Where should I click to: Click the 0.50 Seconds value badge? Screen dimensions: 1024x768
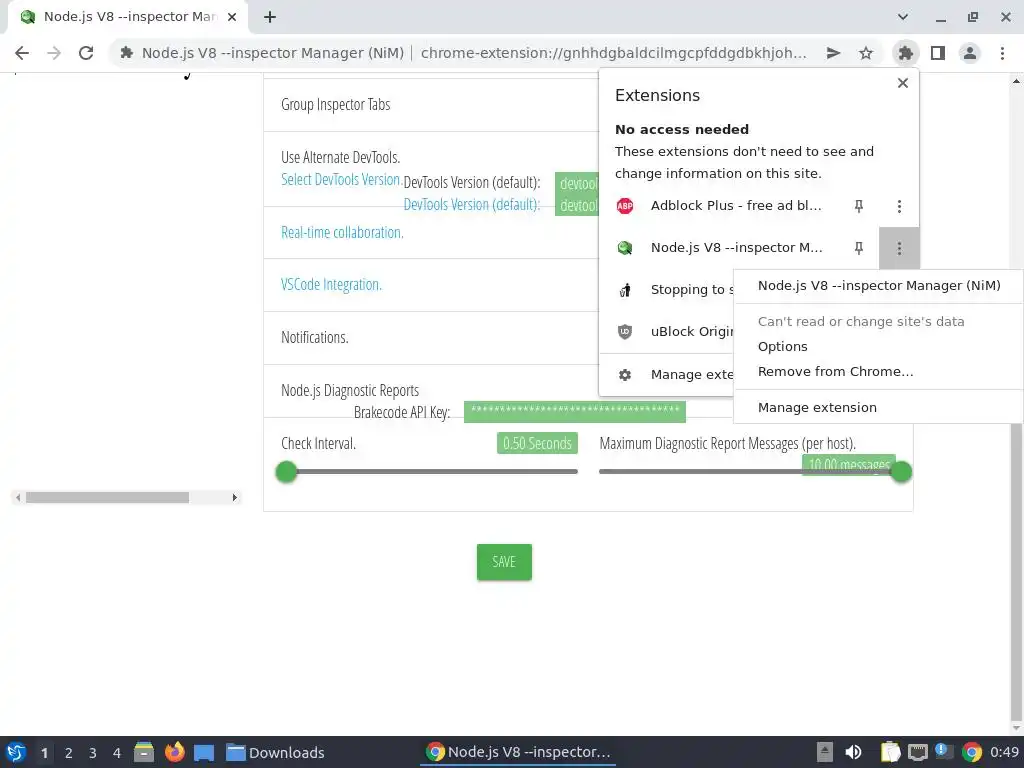[x=537, y=443]
